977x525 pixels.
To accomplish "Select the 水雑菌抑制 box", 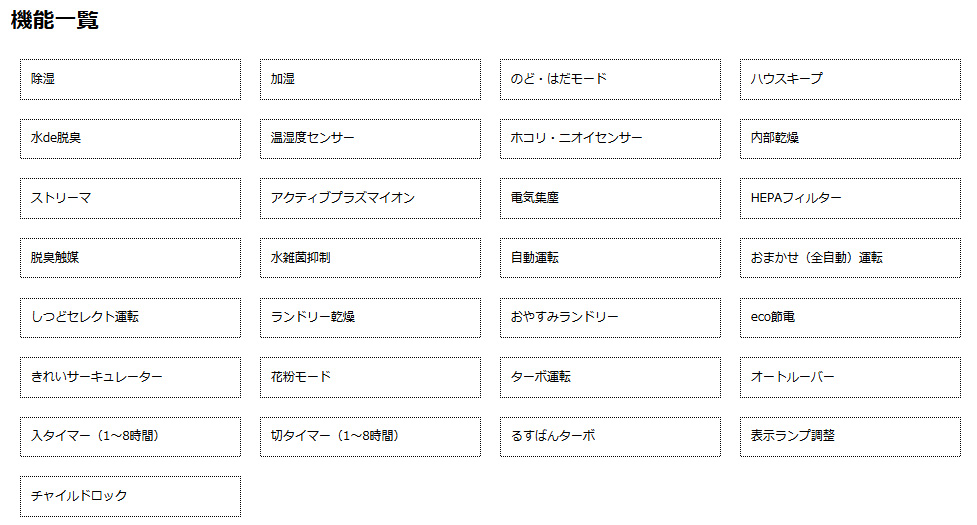I will tap(370, 258).
